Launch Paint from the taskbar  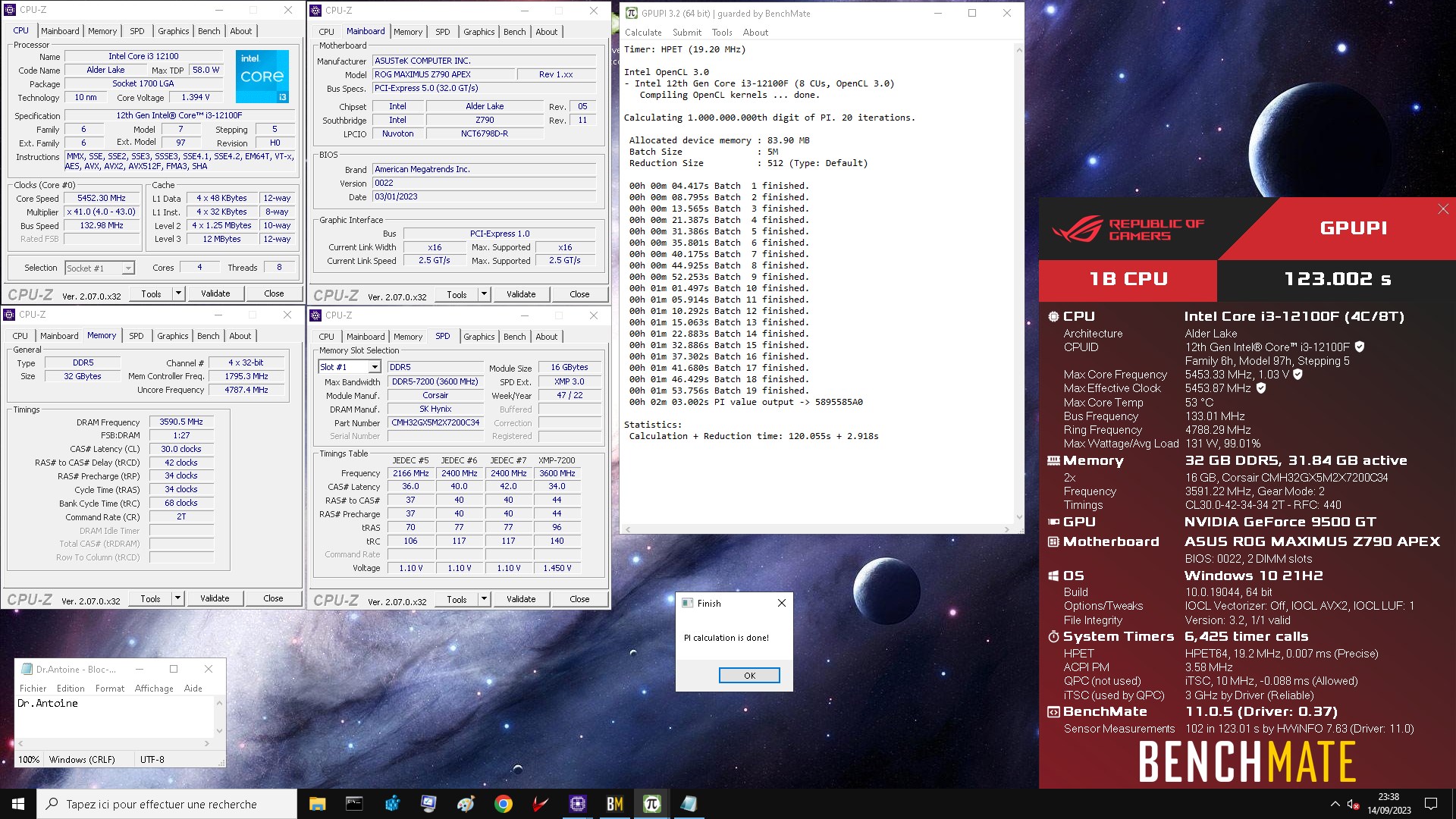pyautogui.click(x=466, y=804)
